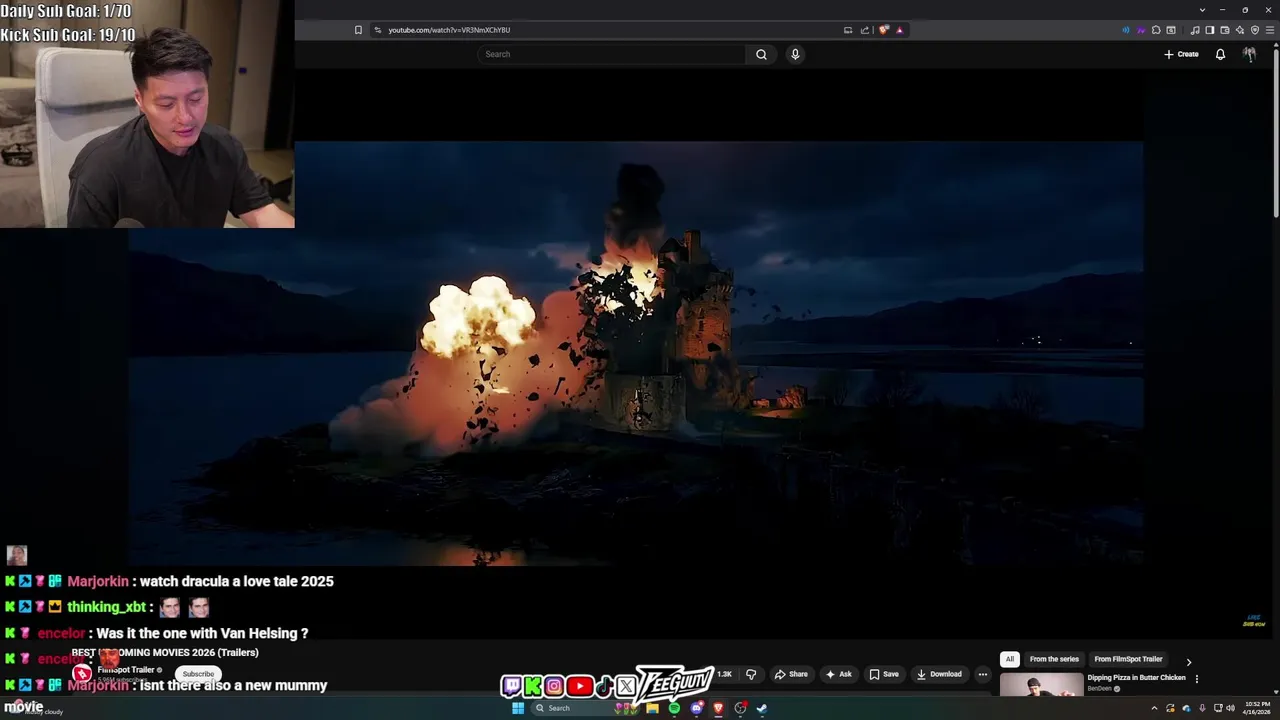Save the video with Save button
1280x720 pixels.
coord(884,674)
